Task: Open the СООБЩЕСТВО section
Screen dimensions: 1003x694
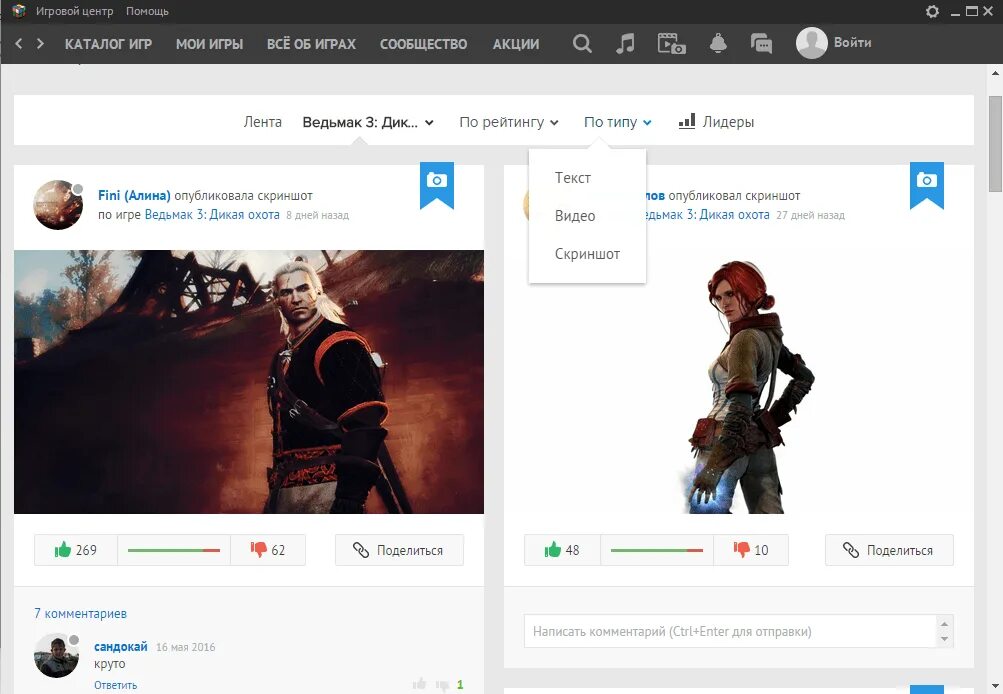Action: pyautogui.click(x=423, y=44)
